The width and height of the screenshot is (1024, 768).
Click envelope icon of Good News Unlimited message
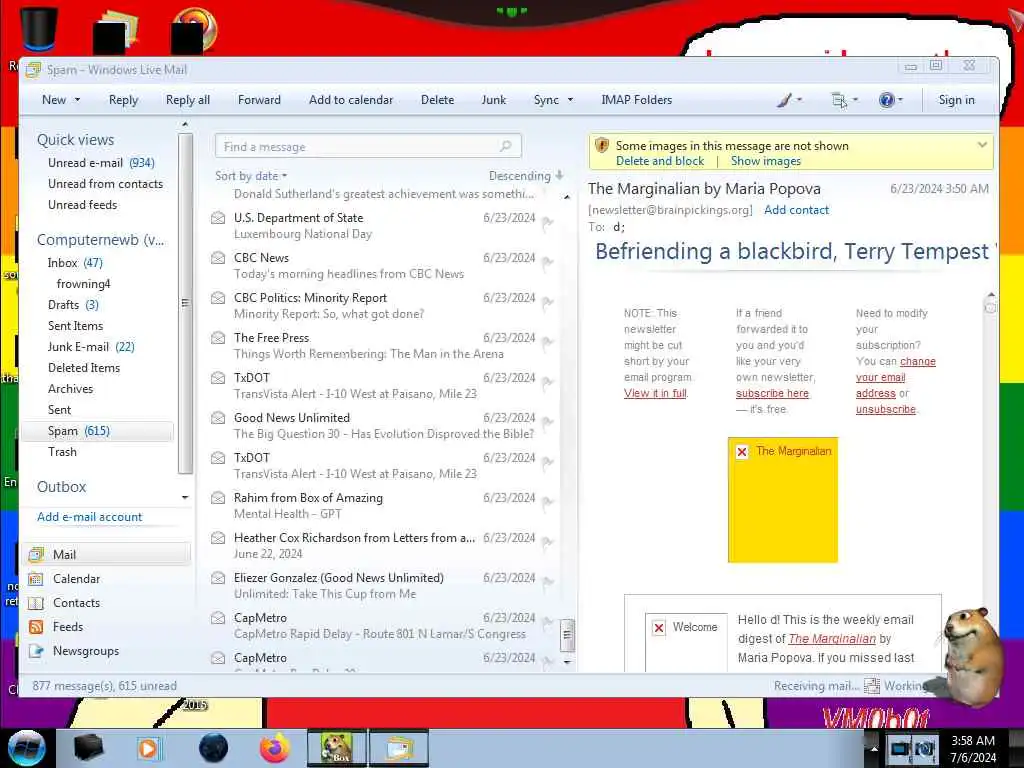click(218, 418)
